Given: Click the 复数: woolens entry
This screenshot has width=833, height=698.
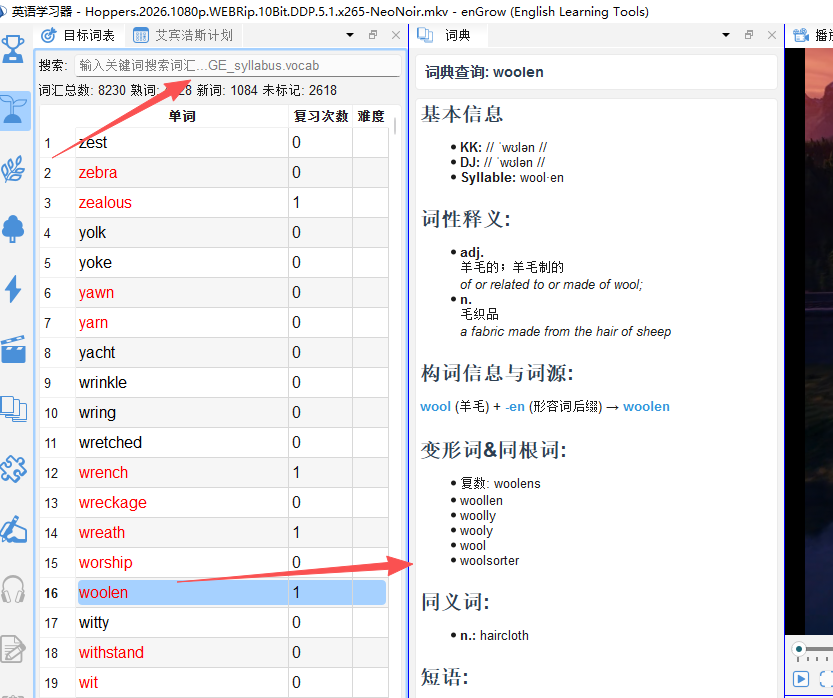Looking at the screenshot, I should coord(500,484).
